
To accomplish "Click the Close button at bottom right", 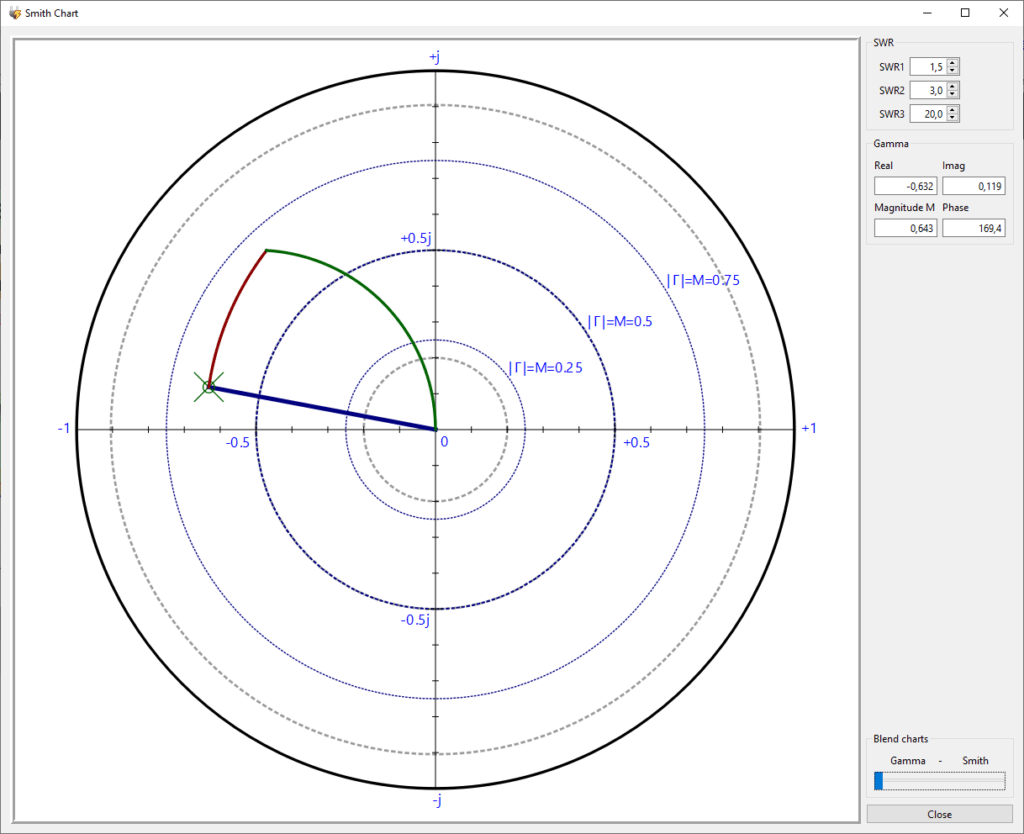I will (x=940, y=814).
